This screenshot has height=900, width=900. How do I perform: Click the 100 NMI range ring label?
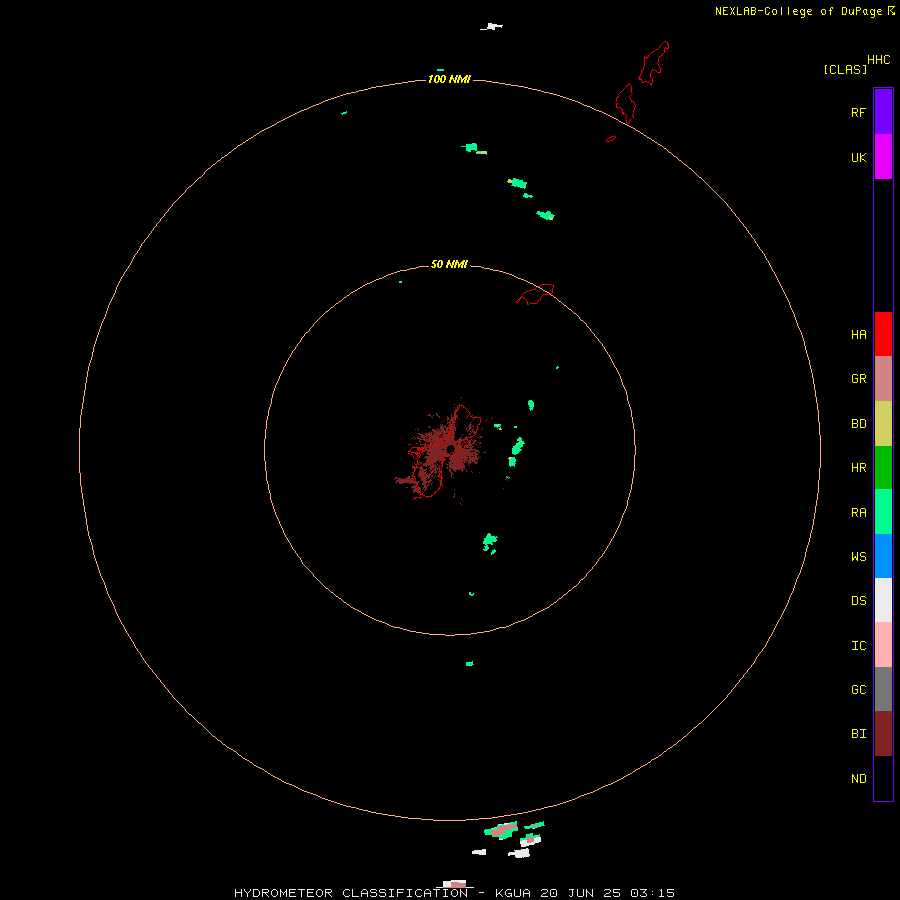tap(449, 79)
